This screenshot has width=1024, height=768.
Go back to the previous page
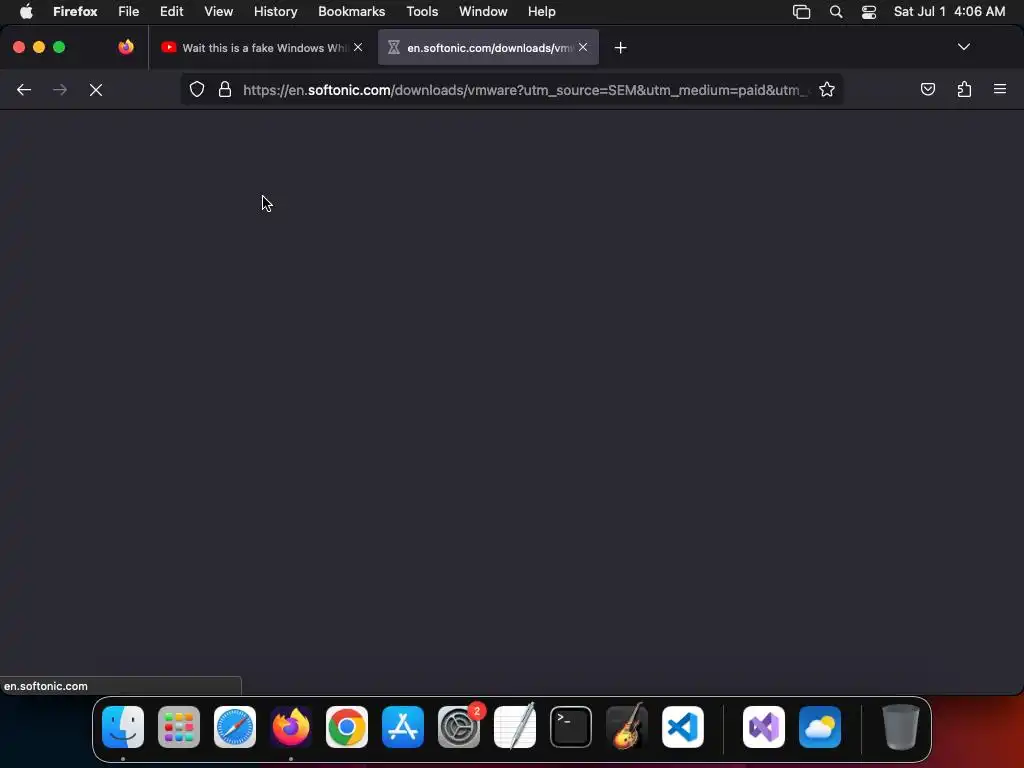click(x=24, y=89)
